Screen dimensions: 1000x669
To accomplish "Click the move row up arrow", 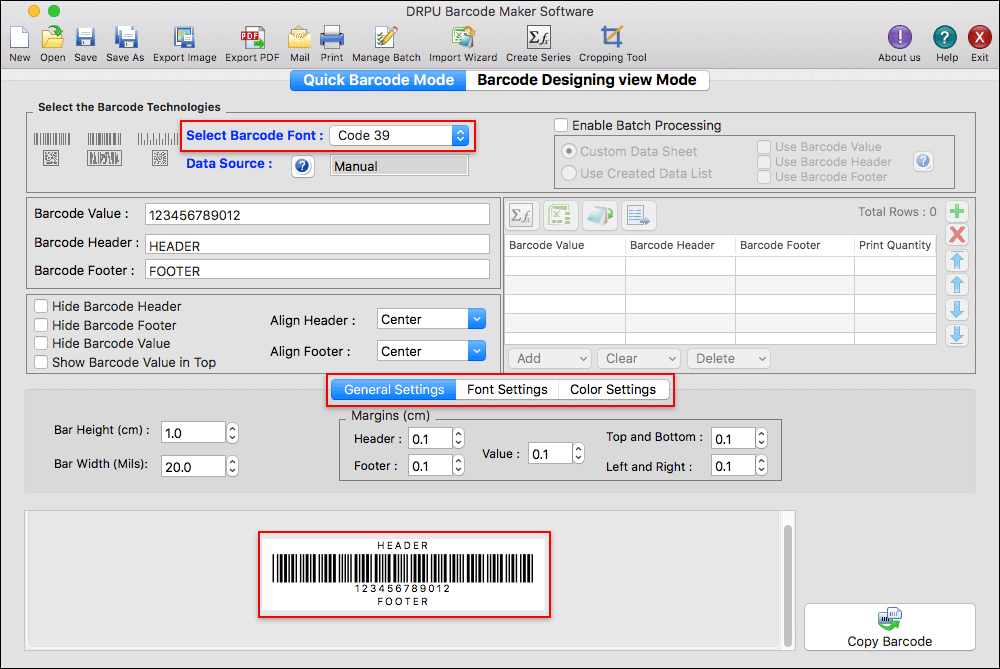I will pos(956,284).
